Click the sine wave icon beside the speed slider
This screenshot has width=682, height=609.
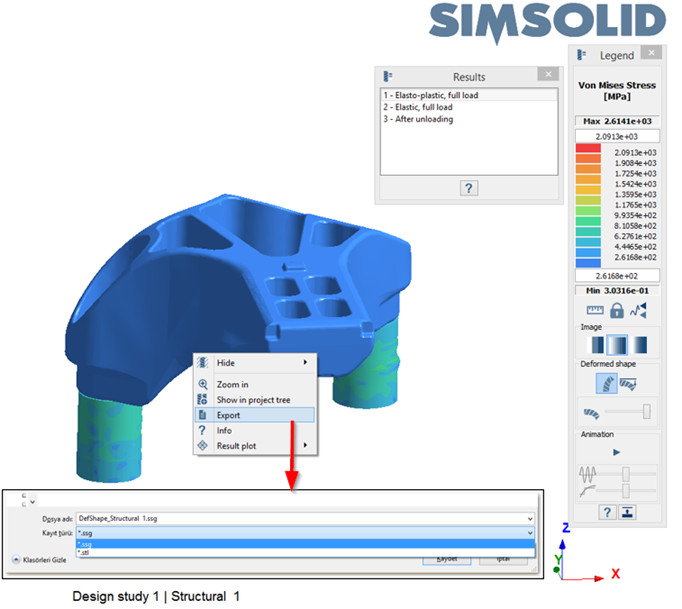pyautogui.click(x=587, y=474)
